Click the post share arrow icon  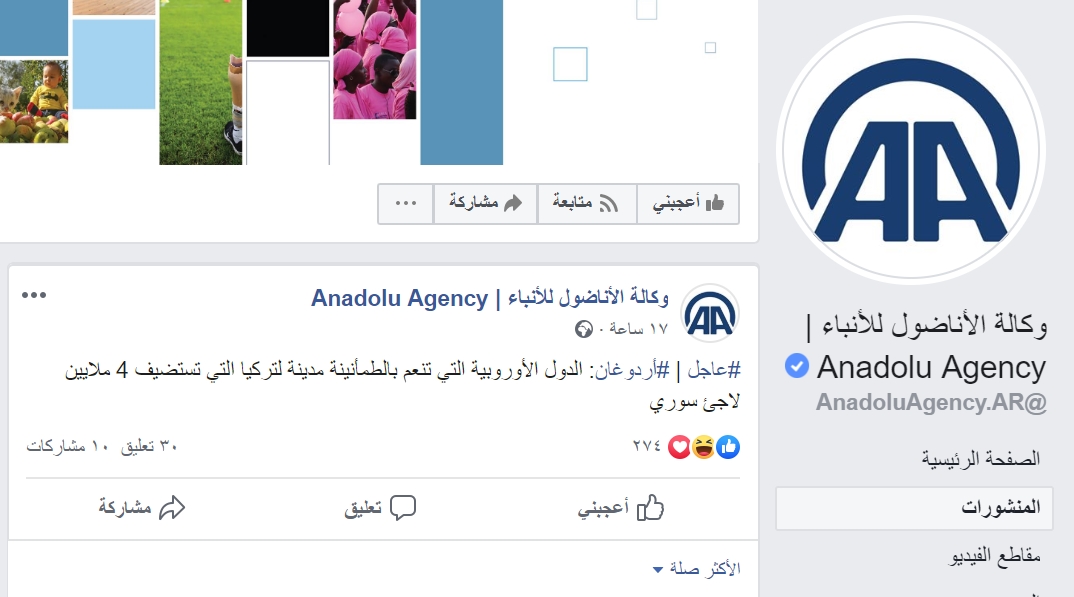click(x=172, y=508)
